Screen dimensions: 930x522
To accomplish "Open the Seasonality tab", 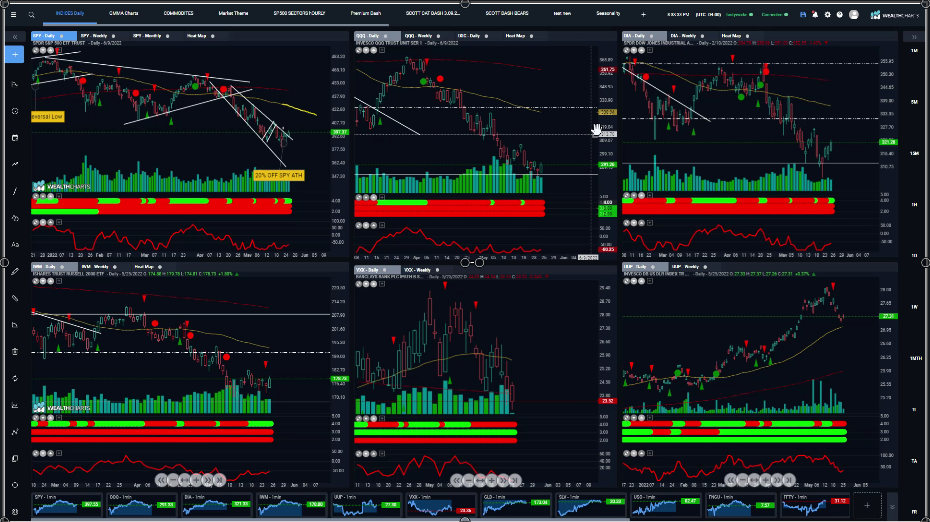I will pyautogui.click(x=608, y=14).
